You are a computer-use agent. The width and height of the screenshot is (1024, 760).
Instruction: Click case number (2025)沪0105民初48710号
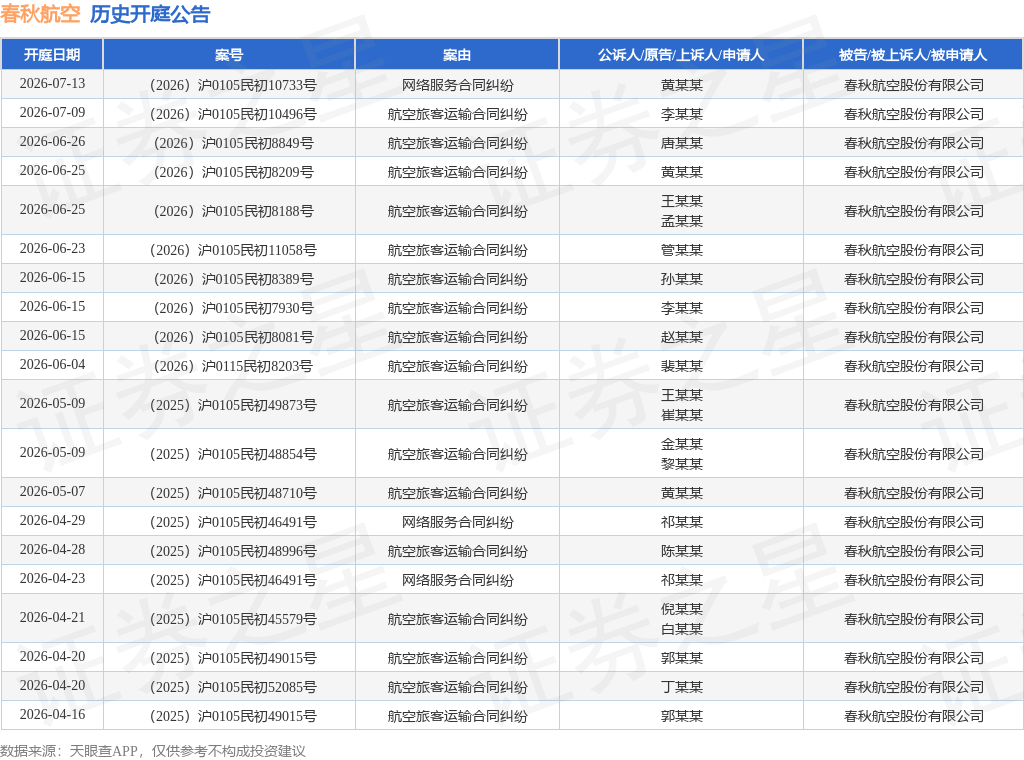(x=233, y=494)
